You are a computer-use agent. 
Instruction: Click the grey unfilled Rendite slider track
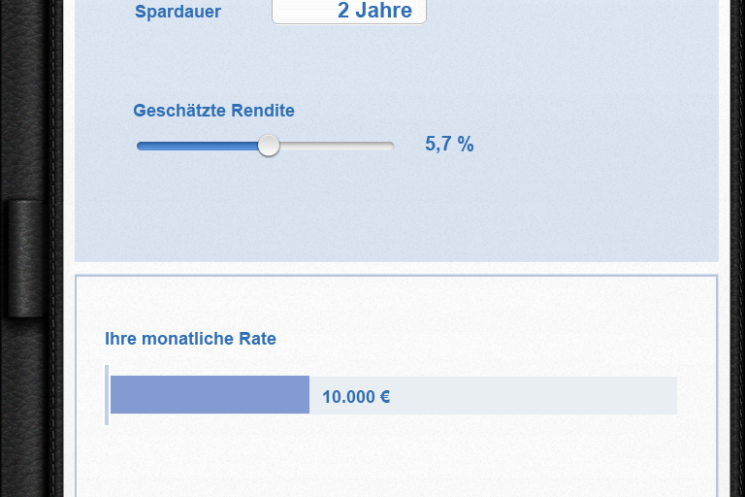336,146
